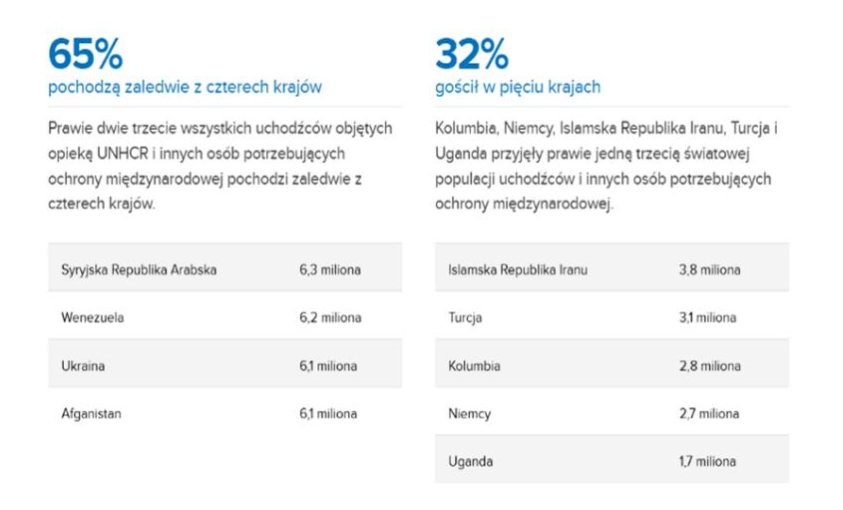Select the Niemcy table row
This screenshot has width=843, height=510.
point(612,412)
